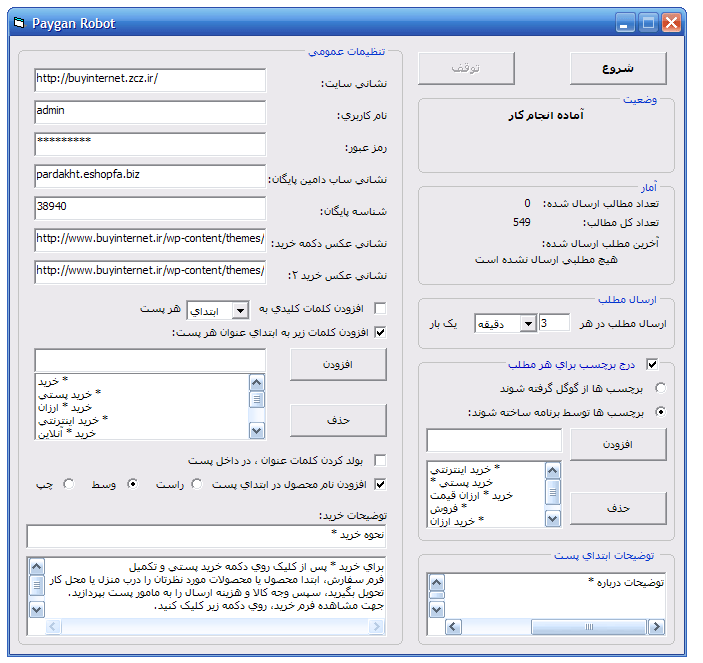Image resolution: width=703 pixels, height=663 pixels.
Task: Click the tags list scrollbar thumb
Action: (553, 492)
